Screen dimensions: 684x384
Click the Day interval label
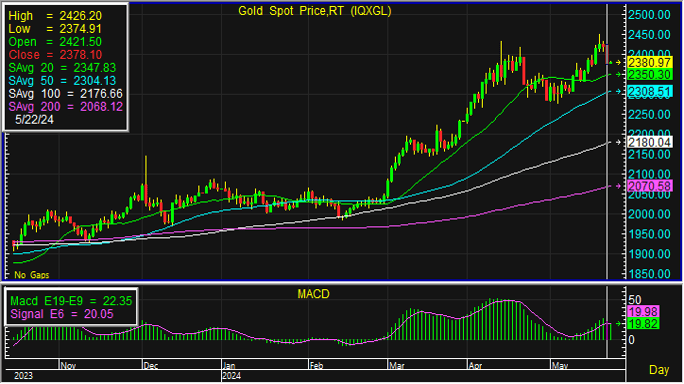point(659,370)
